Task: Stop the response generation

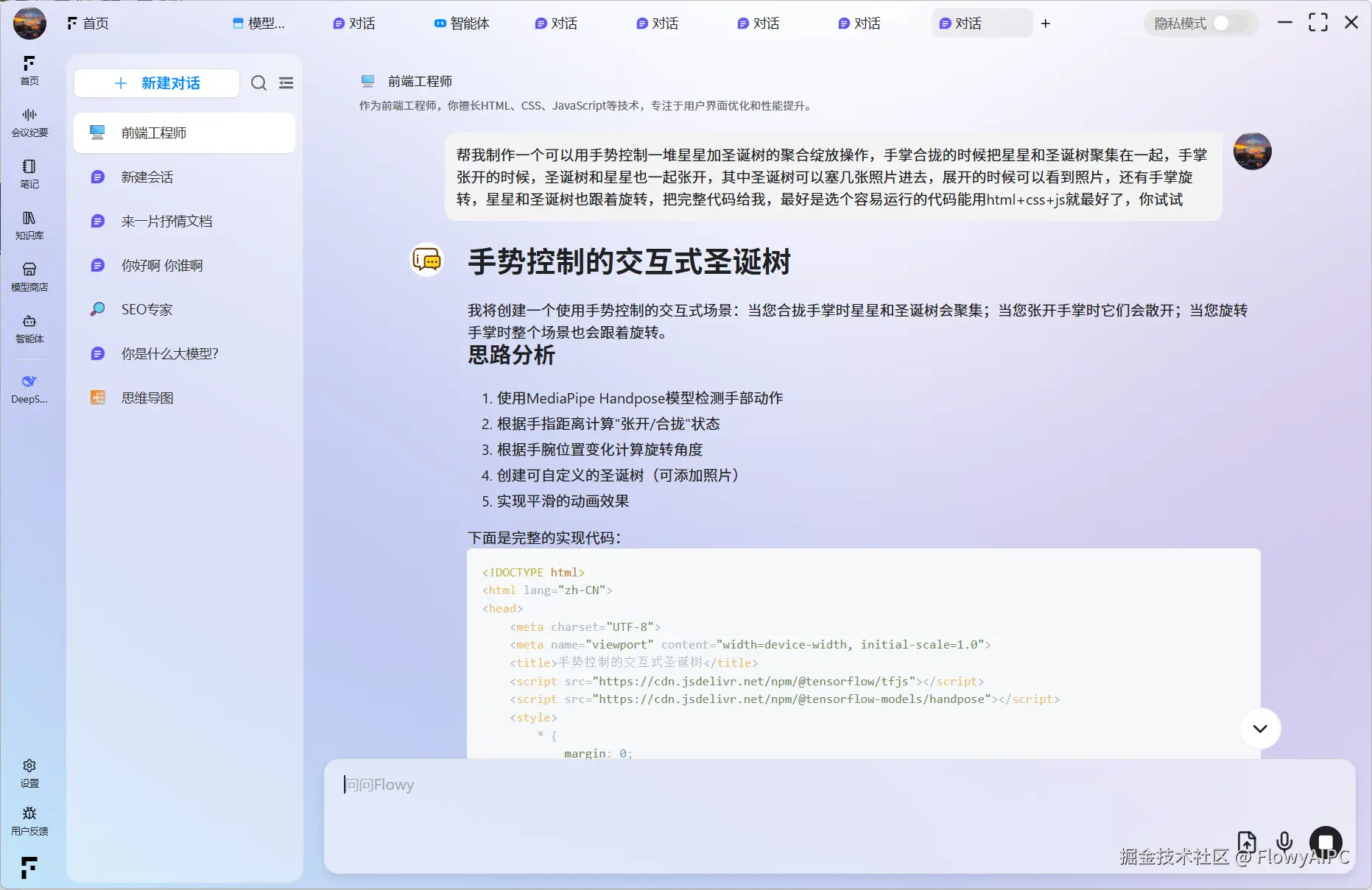Action: [1326, 841]
